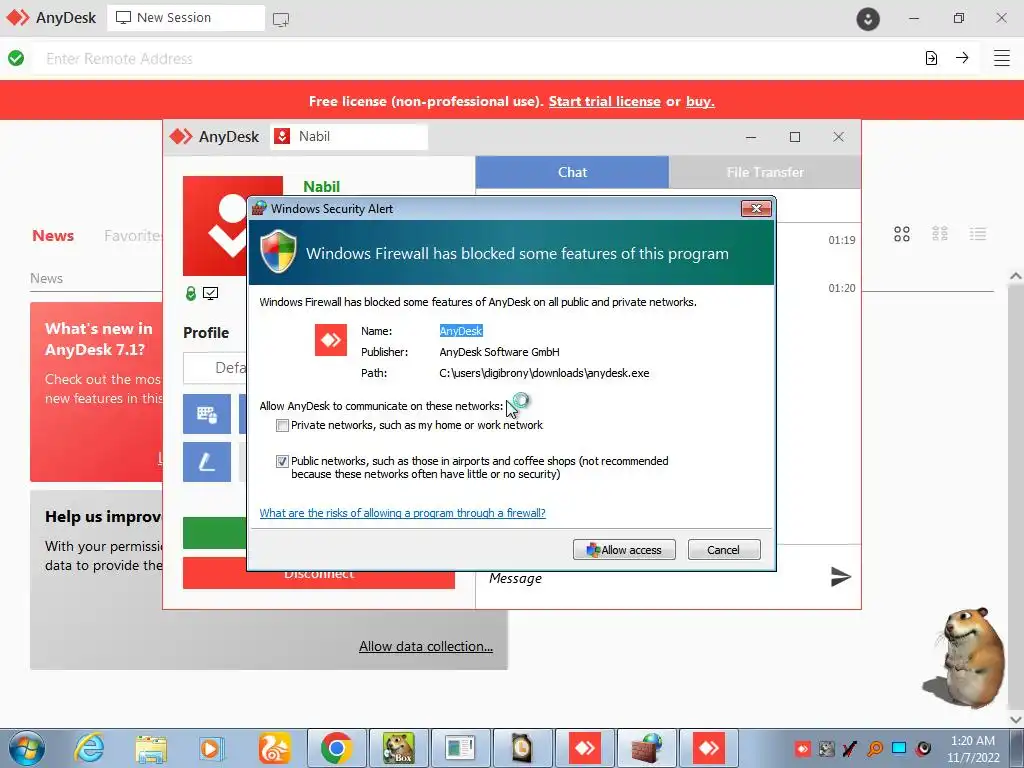Toggle the draw pen permission icon

pos(206,462)
